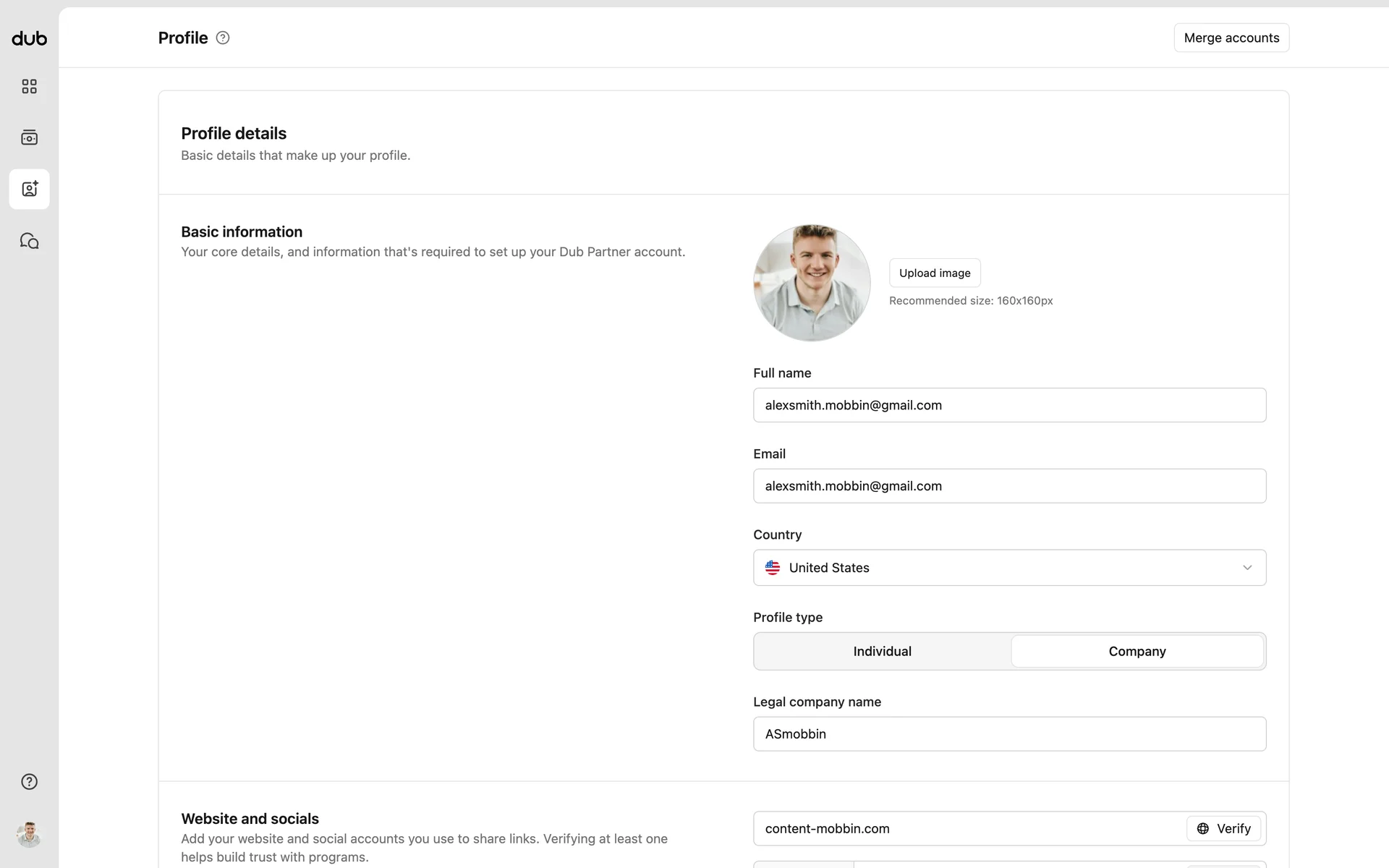Click the help question mark in sidebar
The image size is (1389, 868).
pyautogui.click(x=29, y=781)
